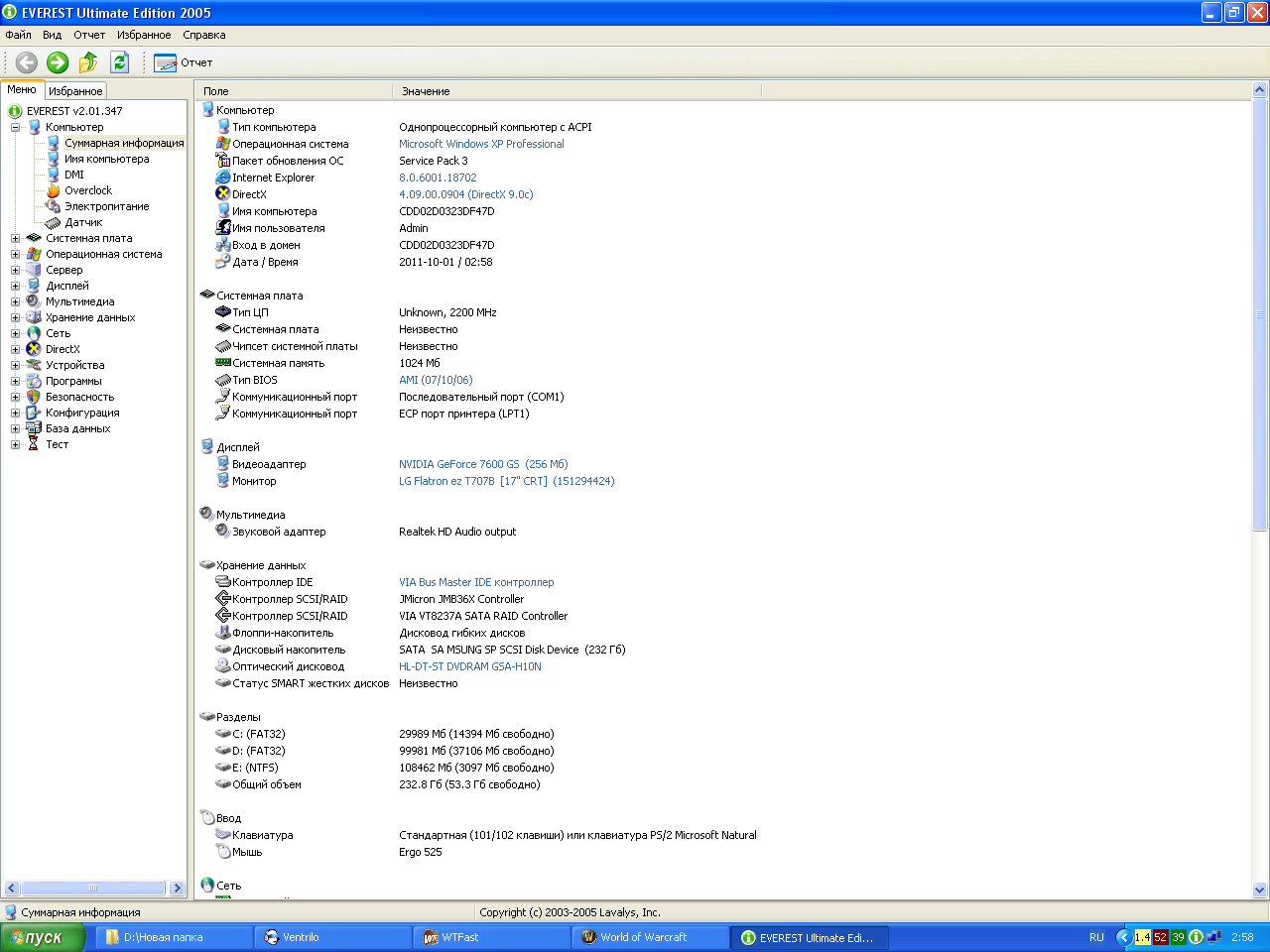Viewport: 1270px width, 952px height.
Task: Open the Отчет menu in the menu bar
Action: (x=89, y=35)
